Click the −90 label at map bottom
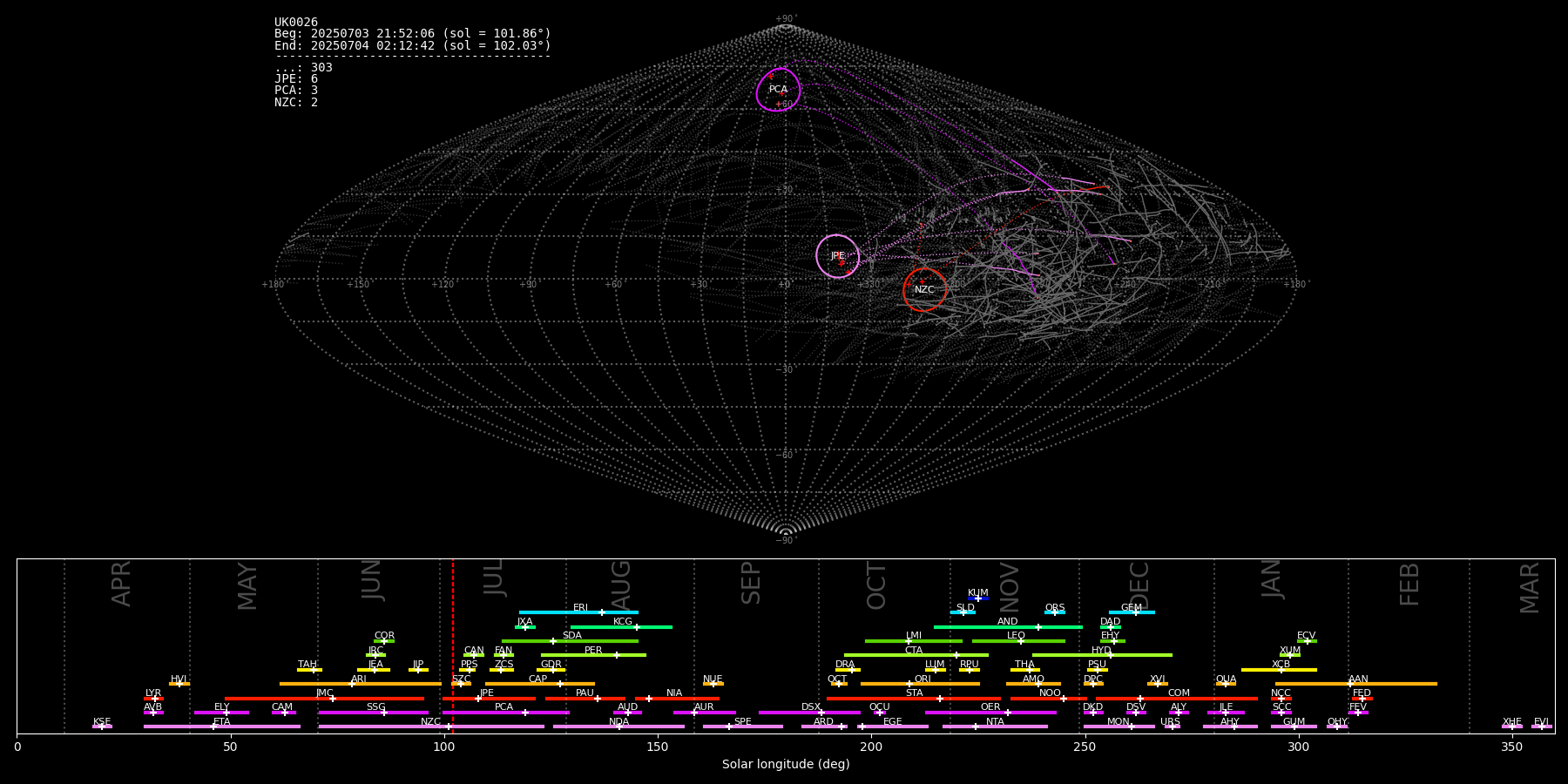 [786, 541]
